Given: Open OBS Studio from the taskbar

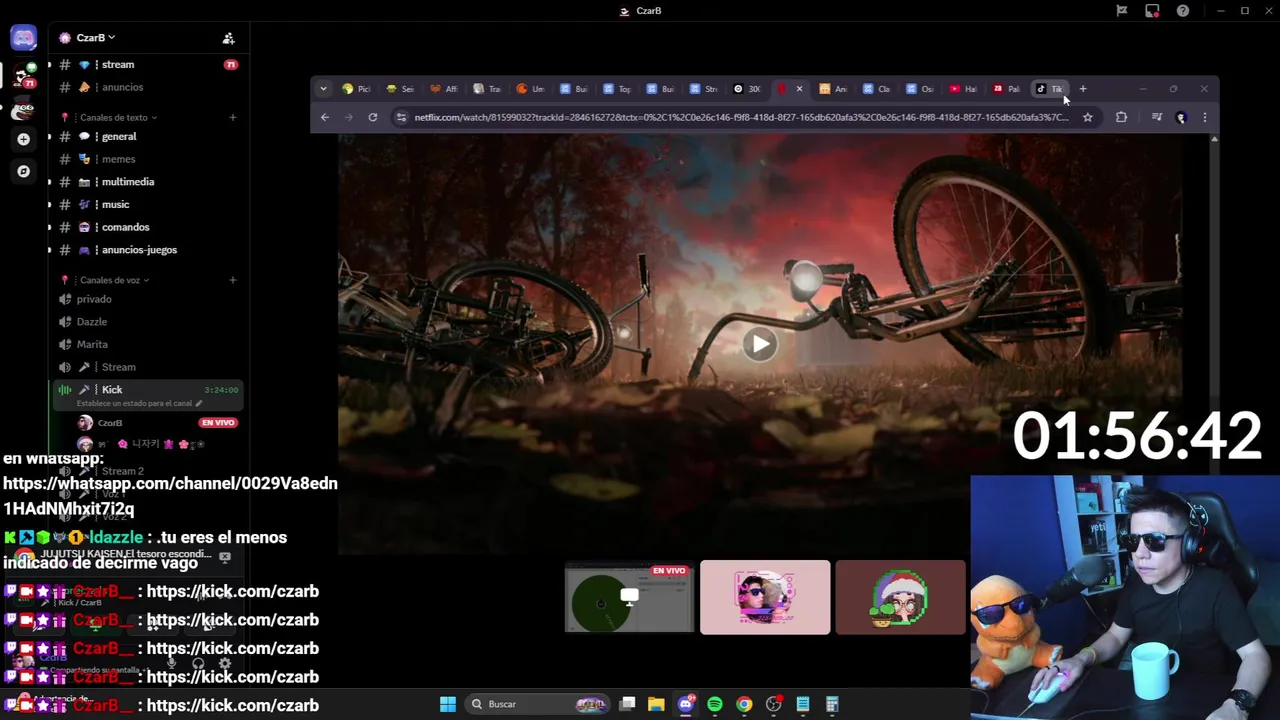Looking at the screenshot, I should coord(773,704).
